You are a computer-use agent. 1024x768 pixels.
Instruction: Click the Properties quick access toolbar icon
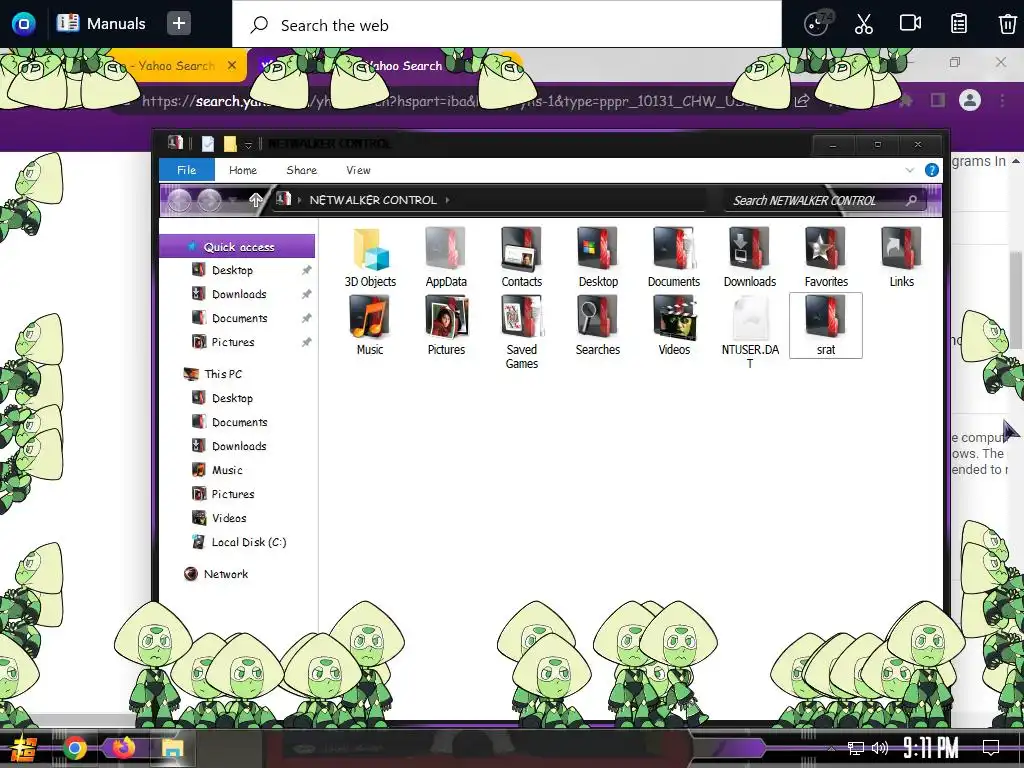208,144
